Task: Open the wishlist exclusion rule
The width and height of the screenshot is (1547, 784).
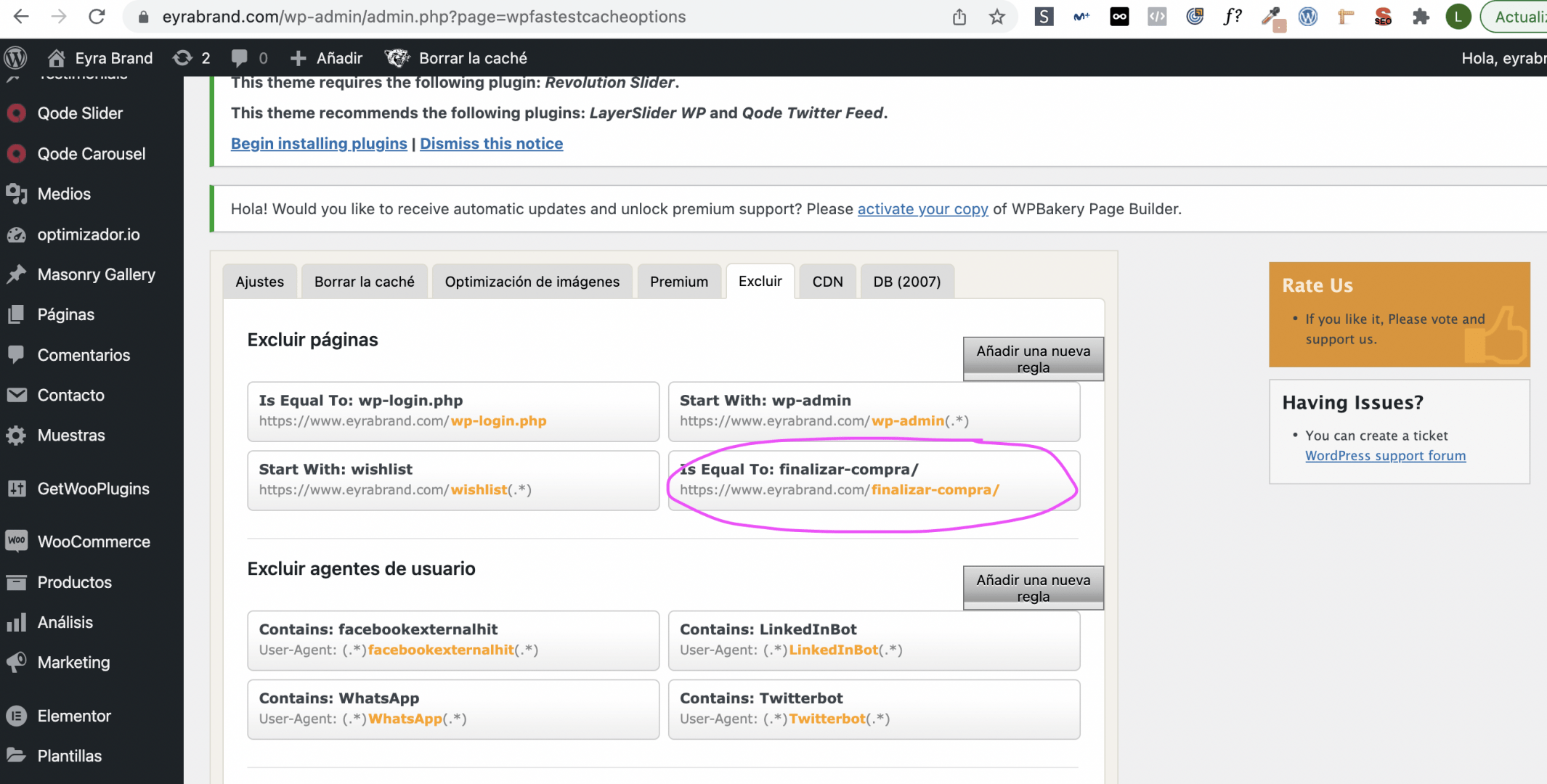Action: click(x=453, y=480)
